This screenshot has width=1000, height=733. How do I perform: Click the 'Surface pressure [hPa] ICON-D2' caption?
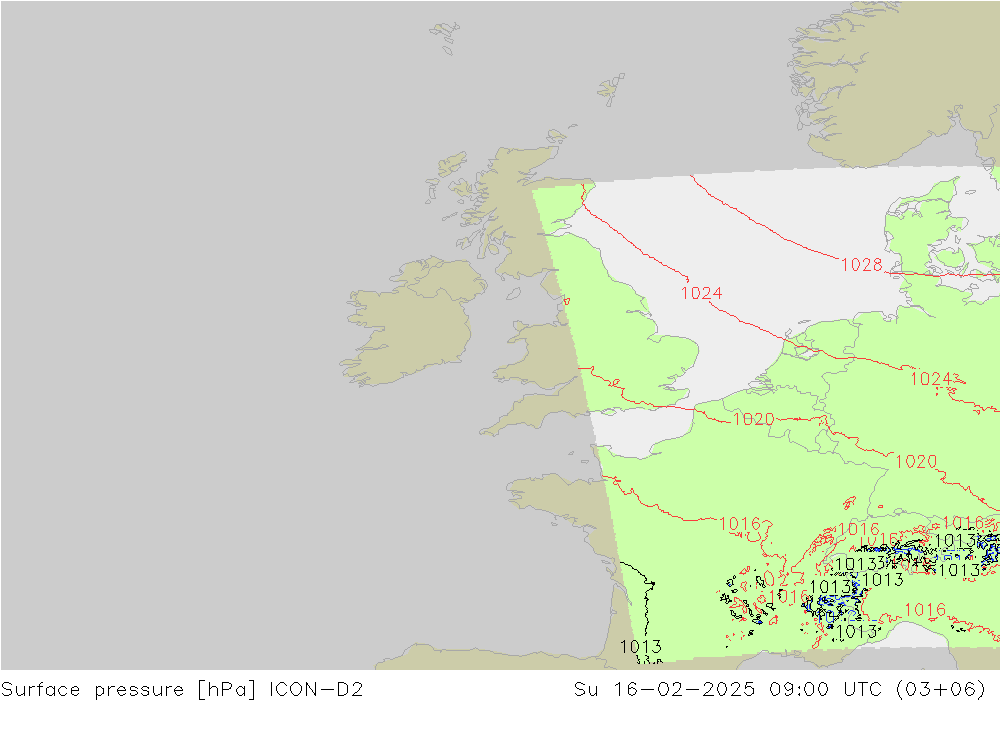(182, 690)
